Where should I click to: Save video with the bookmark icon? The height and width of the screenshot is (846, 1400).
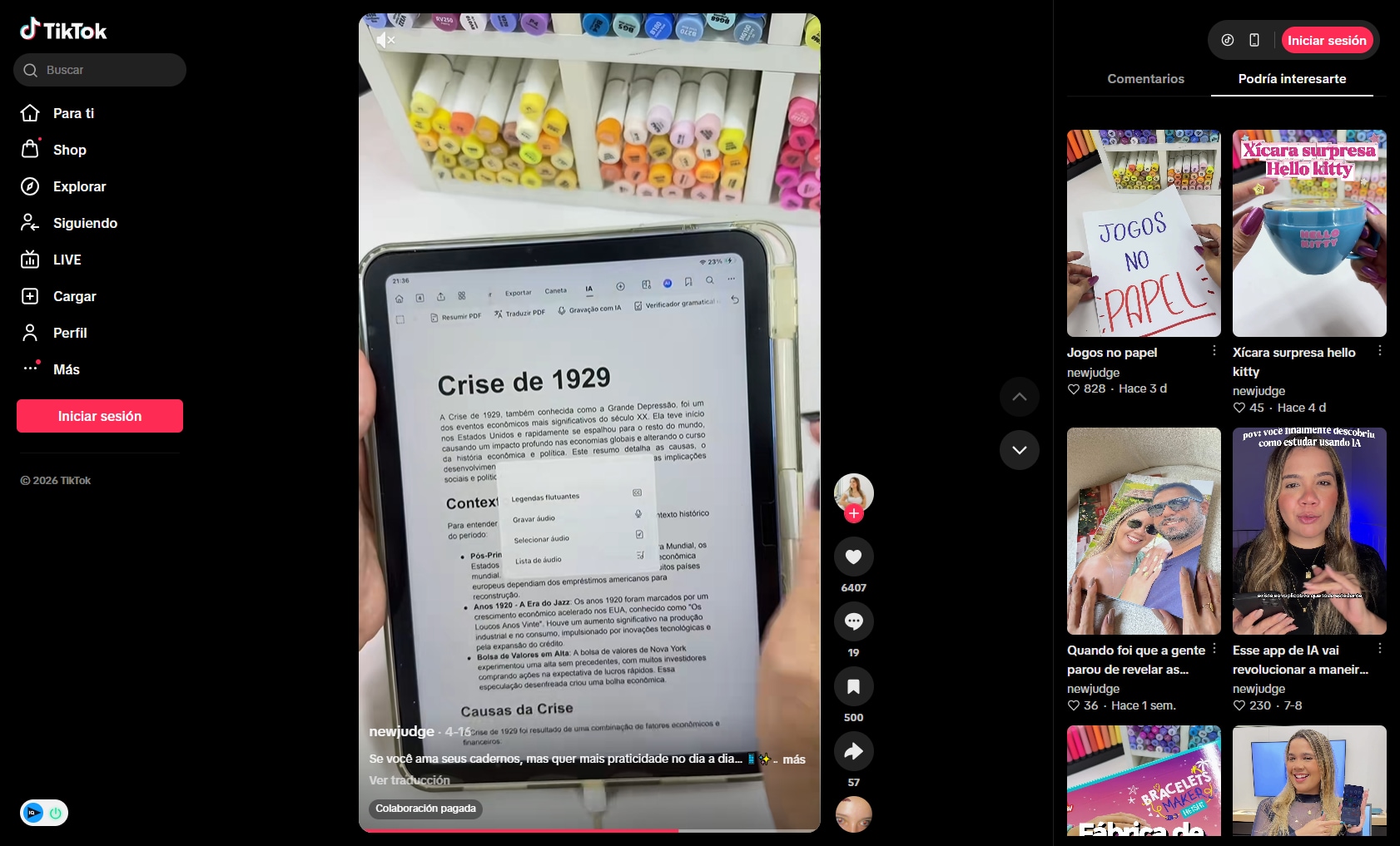pyautogui.click(x=853, y=686)
